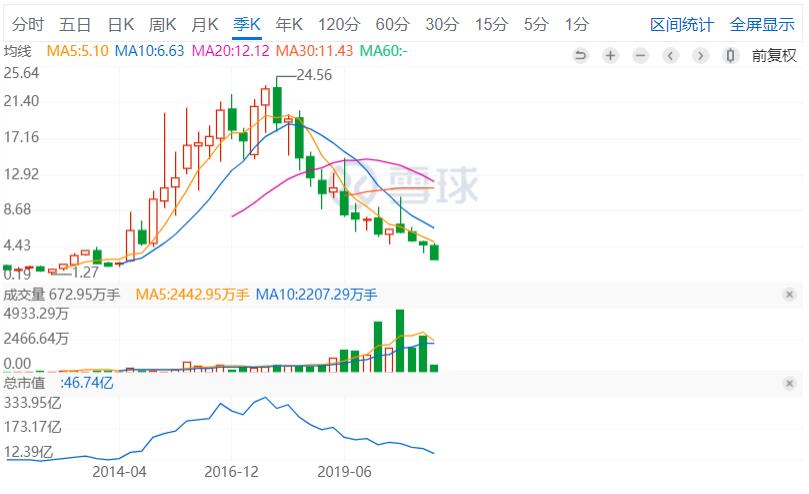The image size is (809, 494).
Task: Click the 均线 moving average label
Action: click(18, 51)
